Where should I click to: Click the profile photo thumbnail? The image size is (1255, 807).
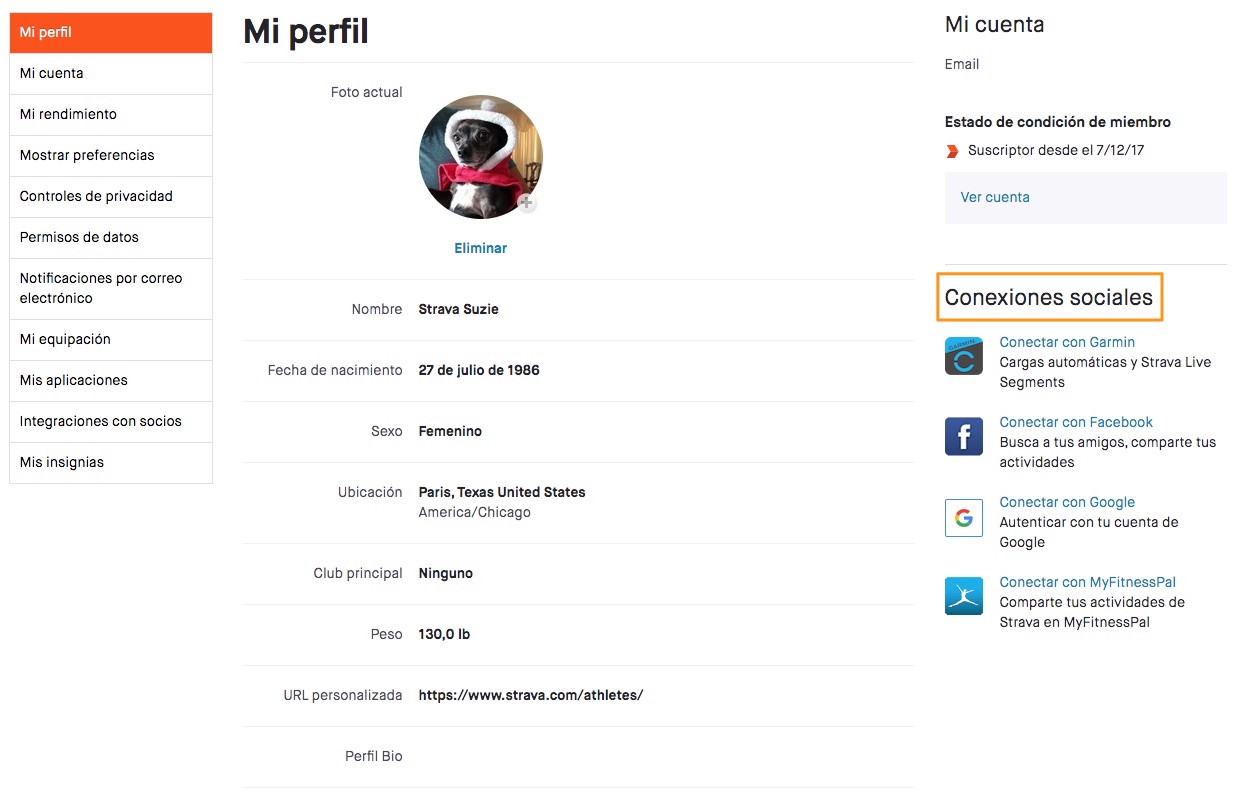tap(480, 157)
